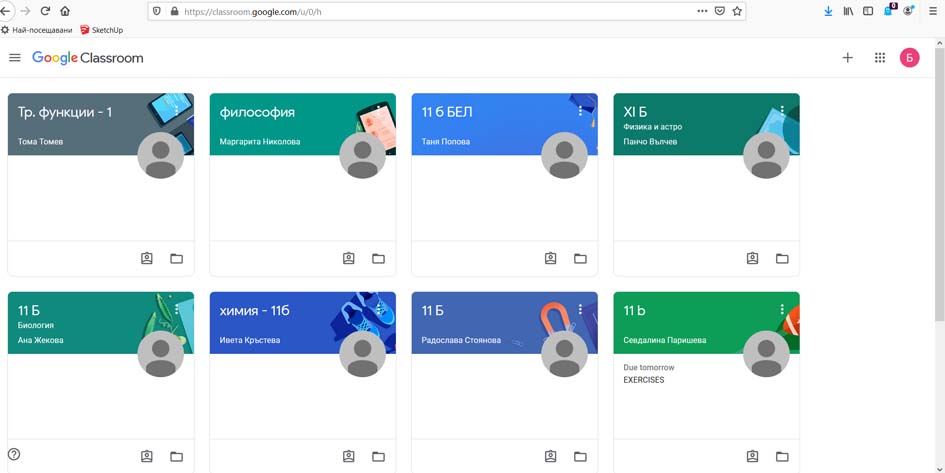Open the Google apps grid

(879, 58)
